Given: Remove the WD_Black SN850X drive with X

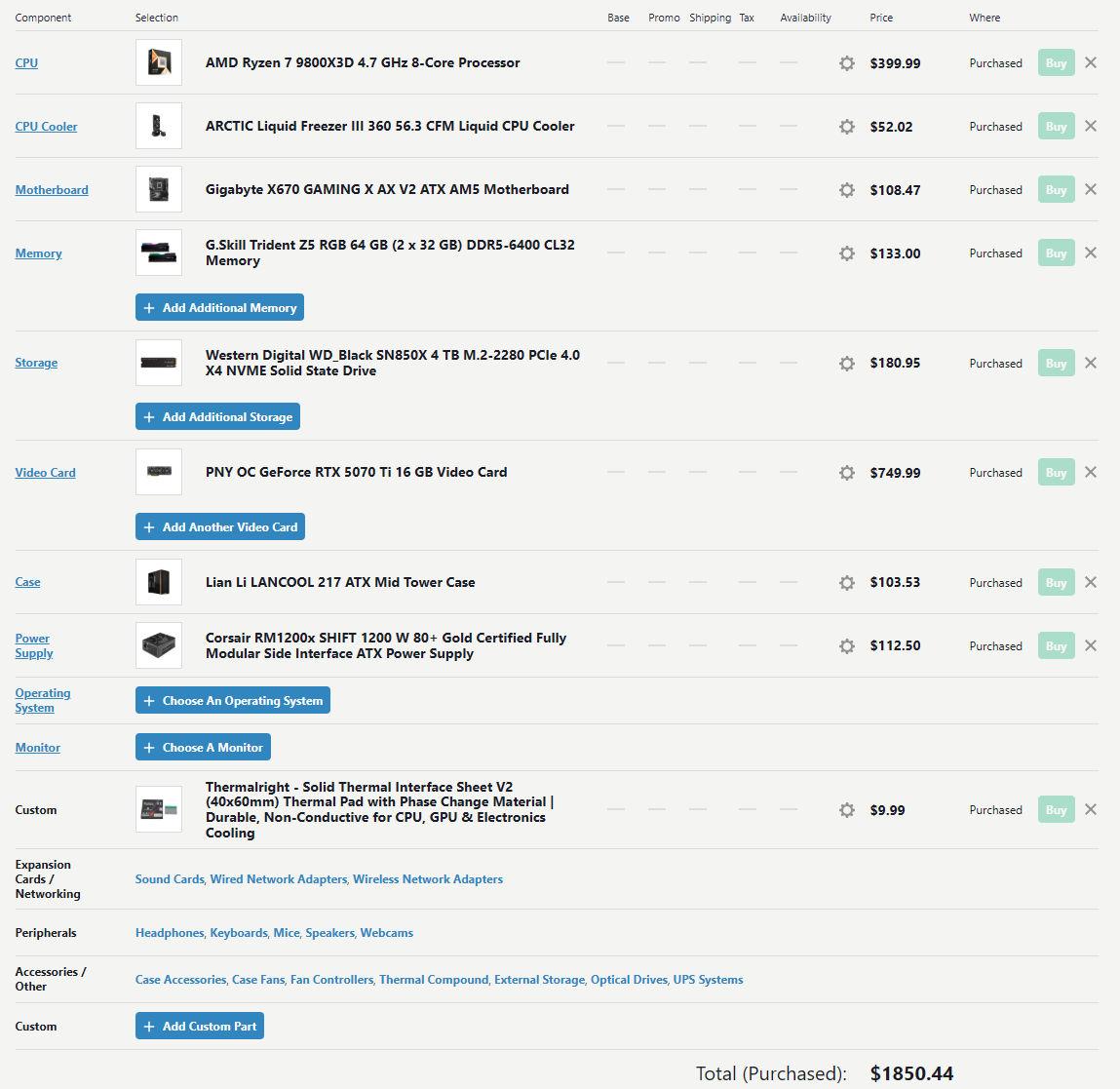Looking at the screenshot, I should pos(1090,363).
